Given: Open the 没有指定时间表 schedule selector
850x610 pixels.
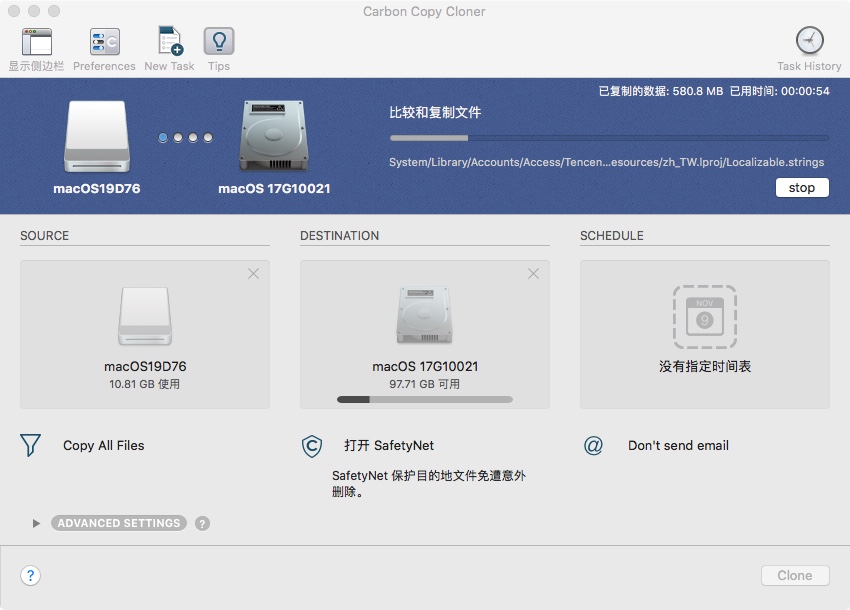Looking at the screenshot, I should click(704, 365).
